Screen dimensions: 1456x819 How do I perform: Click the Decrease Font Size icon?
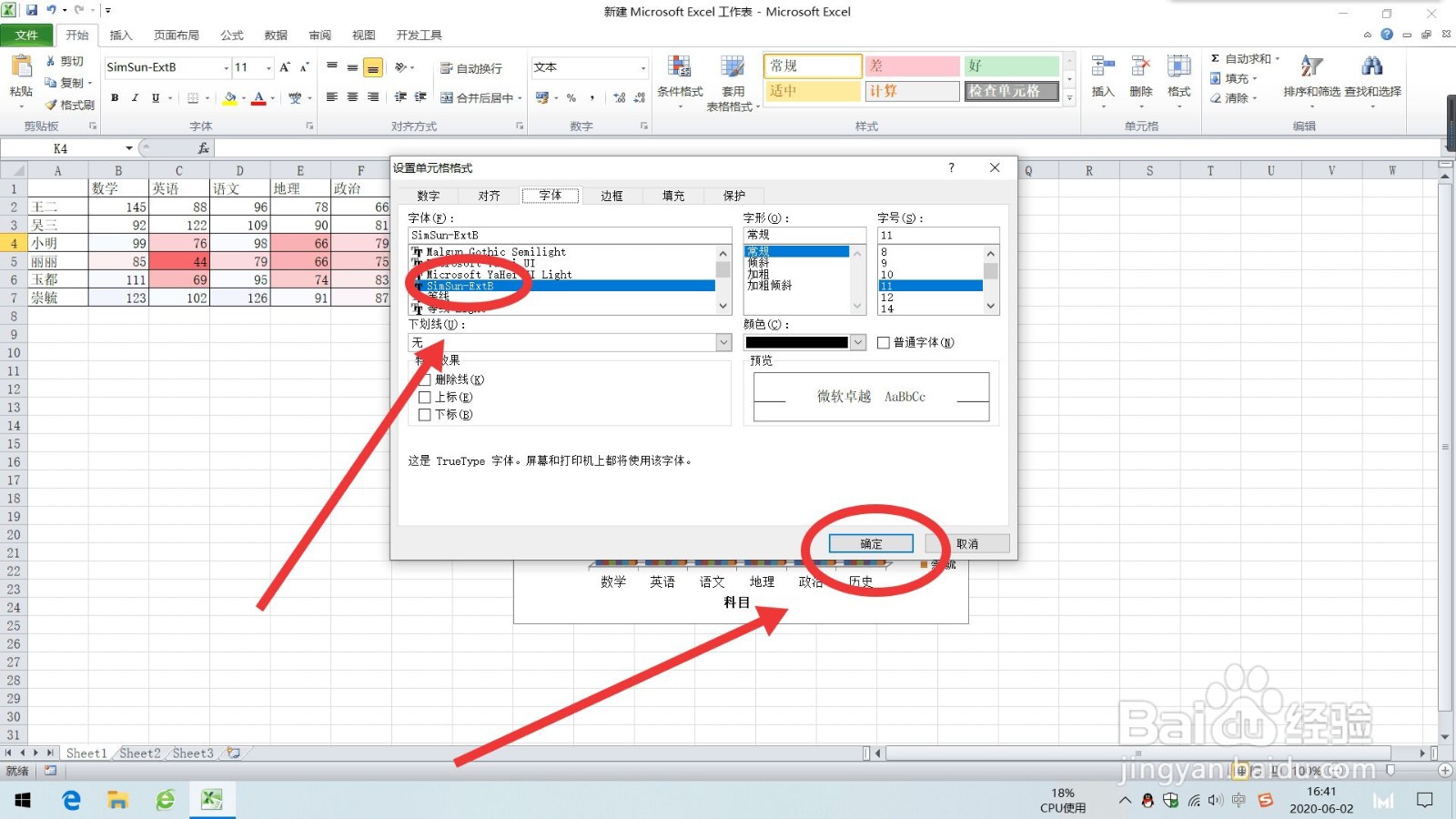click(304, 67)
